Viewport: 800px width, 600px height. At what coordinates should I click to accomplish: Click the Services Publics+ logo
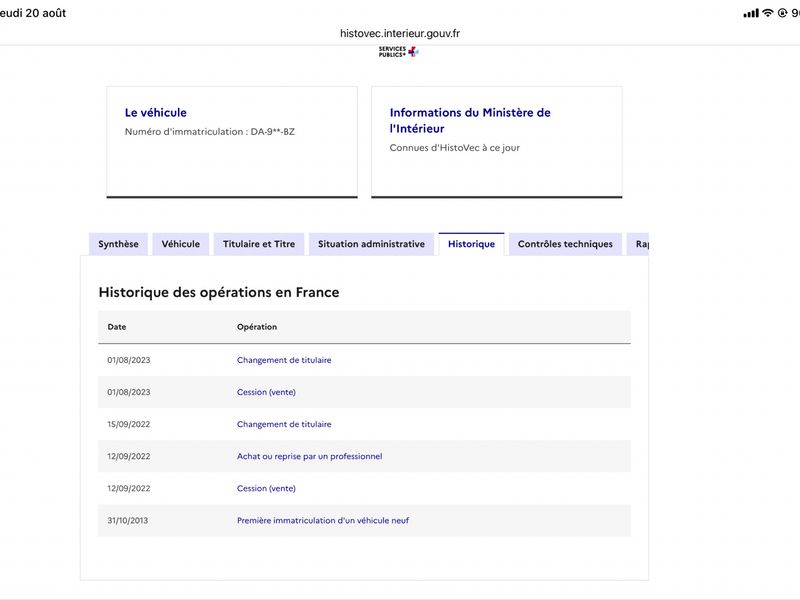tap(398, 52)
